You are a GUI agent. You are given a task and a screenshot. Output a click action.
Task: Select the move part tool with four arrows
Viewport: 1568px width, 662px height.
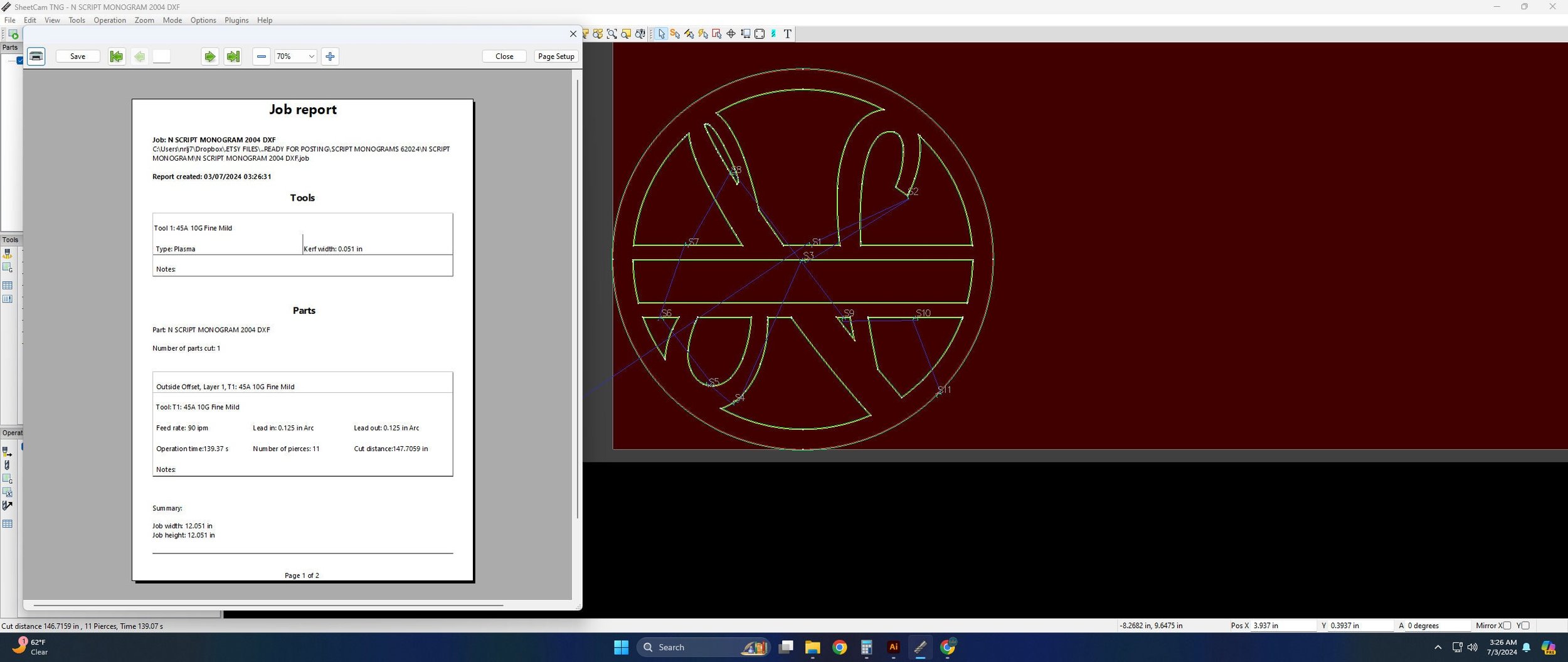click(x=731, y=34)
